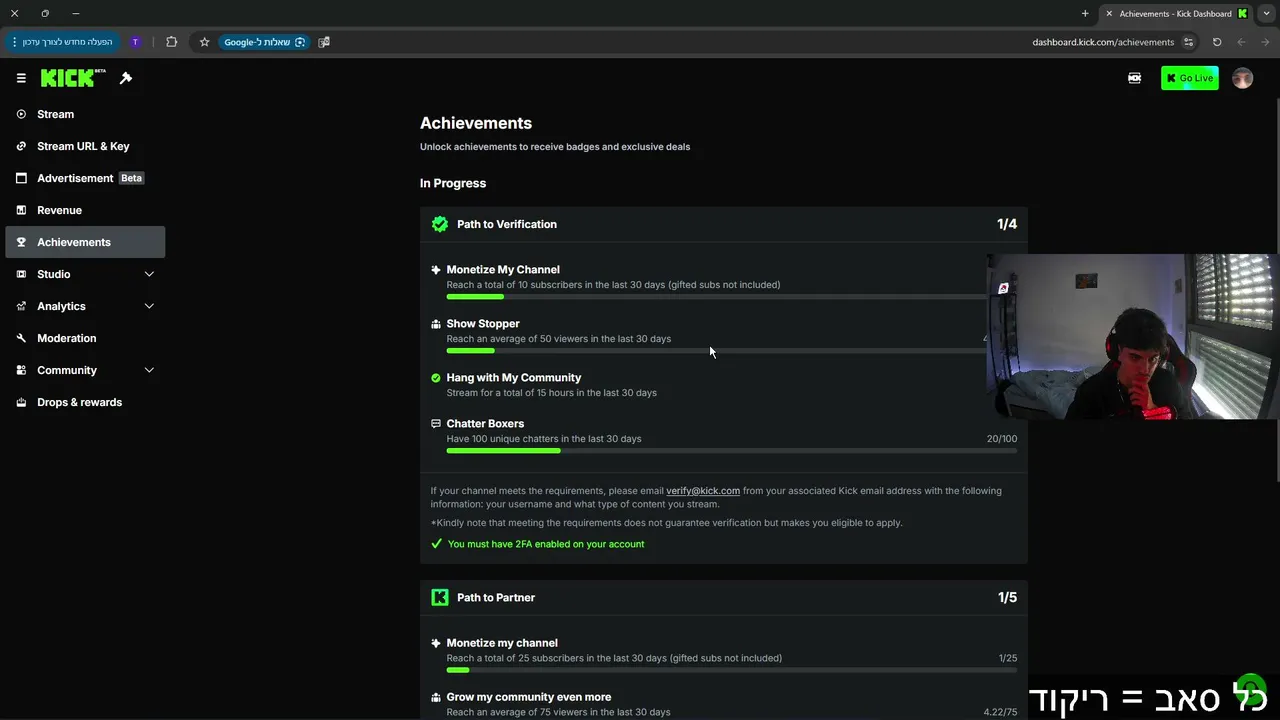The image size is (1280, 720).
Task: Click the dashboard.kick.com address bar
Action: pos(1103,42)
